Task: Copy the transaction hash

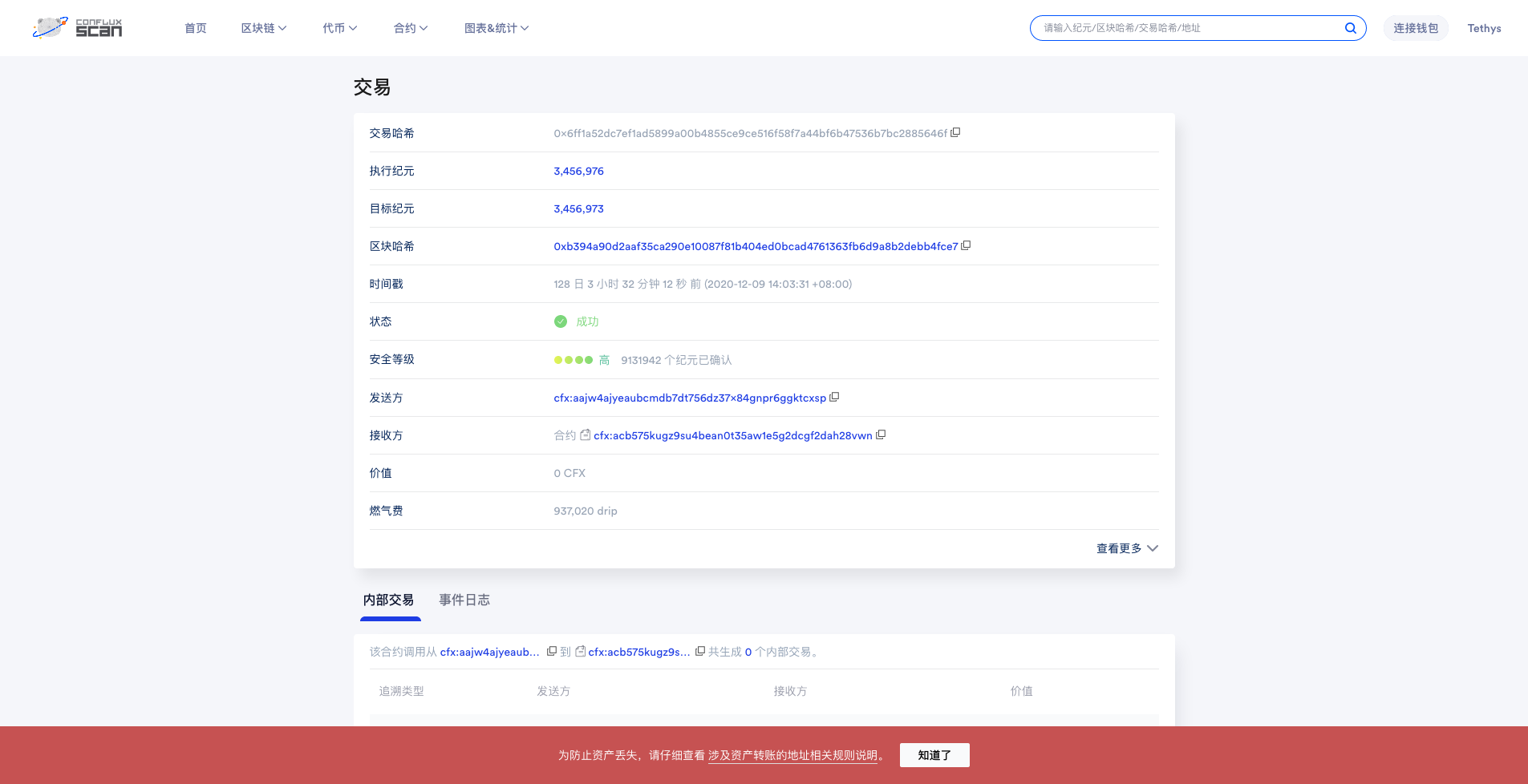Action: tap(955, 133)
